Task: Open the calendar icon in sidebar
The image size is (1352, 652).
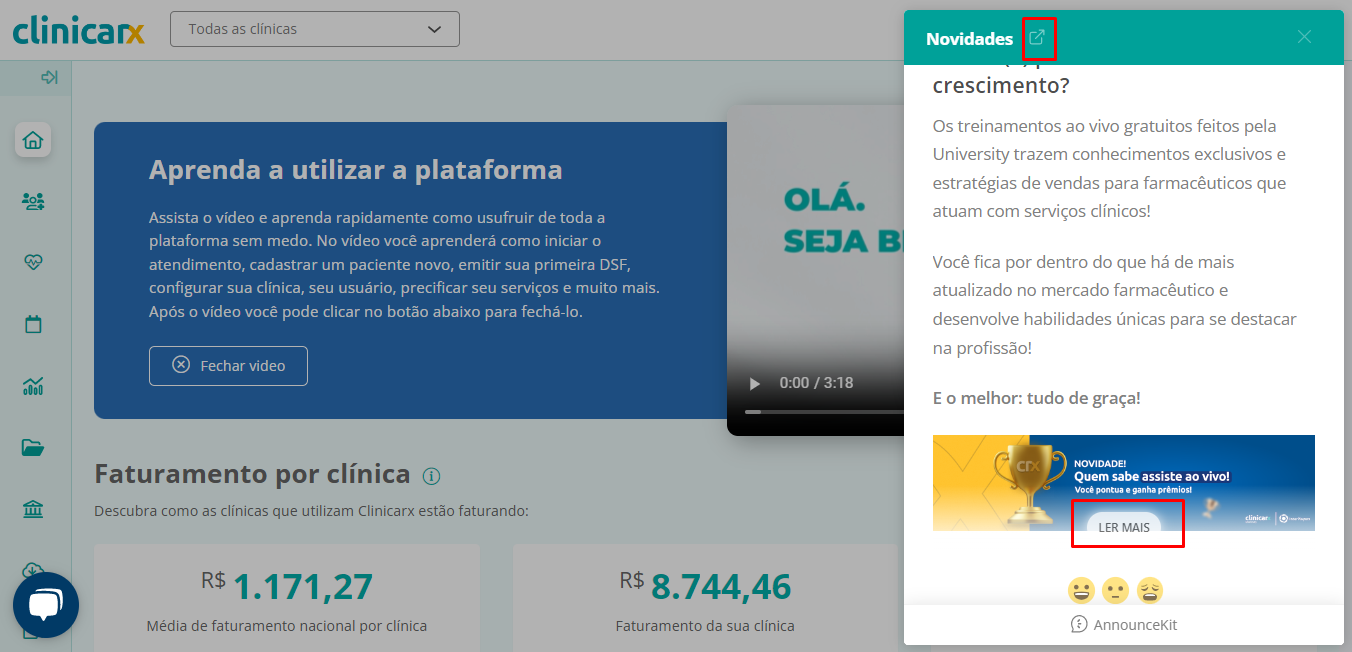Action: pos(33,325)
